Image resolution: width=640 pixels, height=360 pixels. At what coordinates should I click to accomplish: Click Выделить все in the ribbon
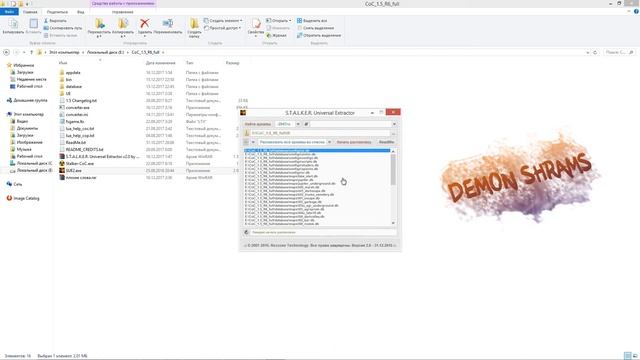[312, 20]
